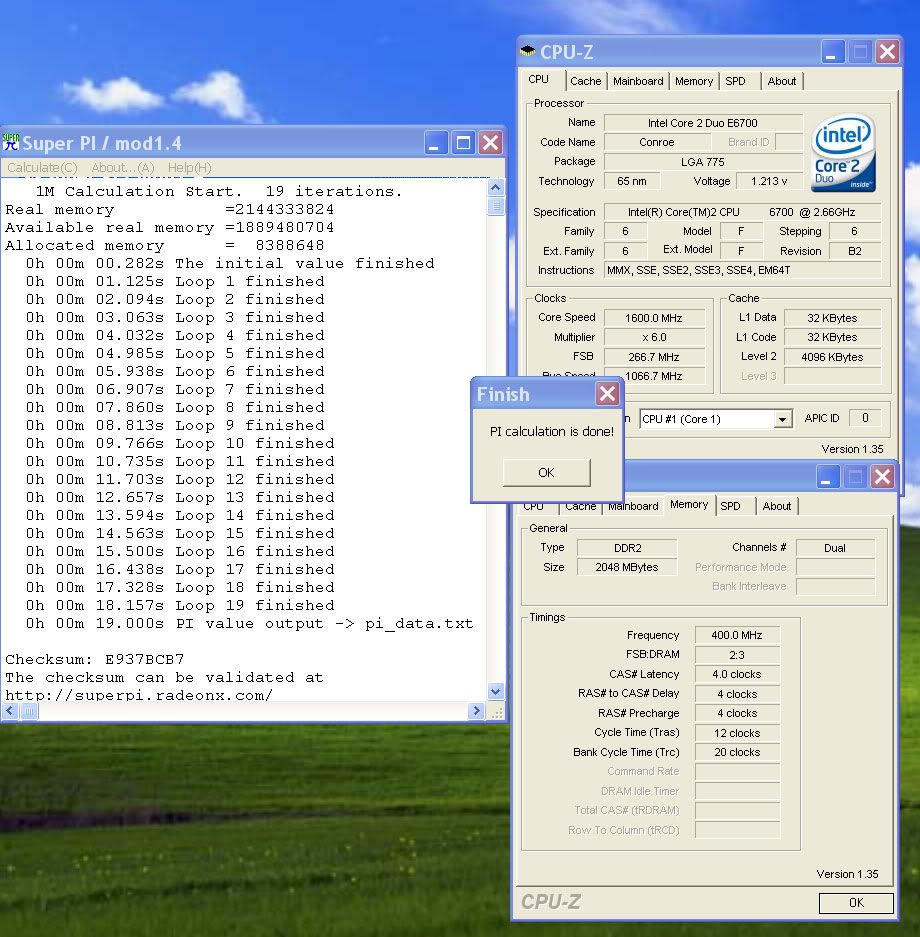920x937 pixels.
Task: Switch to Cache tab in Processor CPU-Z window
Action: click(x=586, y=81)
